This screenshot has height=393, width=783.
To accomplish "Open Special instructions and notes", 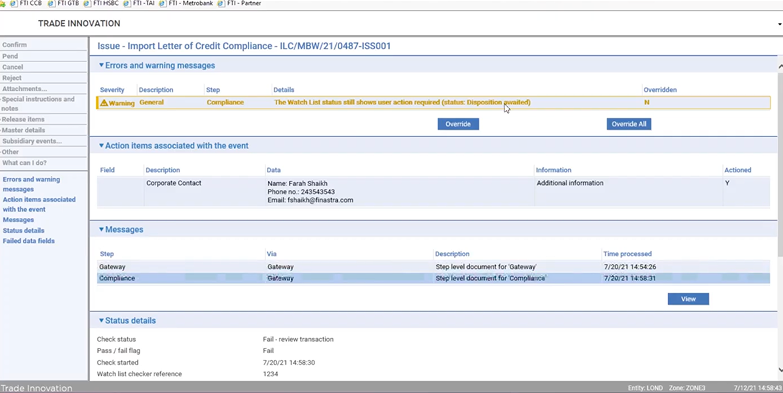I will coord(38,103).
